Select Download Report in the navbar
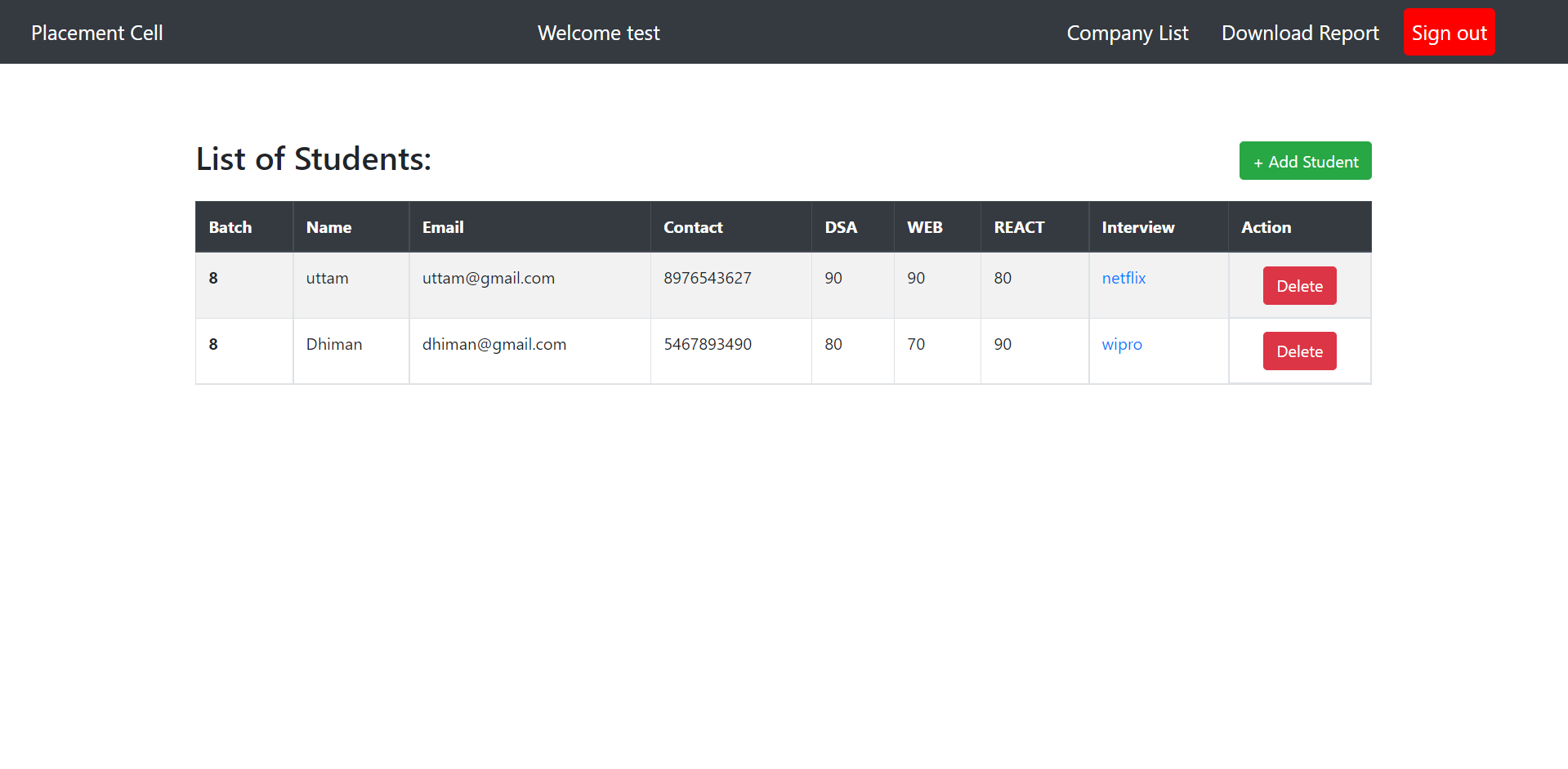The image size is (1568, 769). coord(1299,33)
